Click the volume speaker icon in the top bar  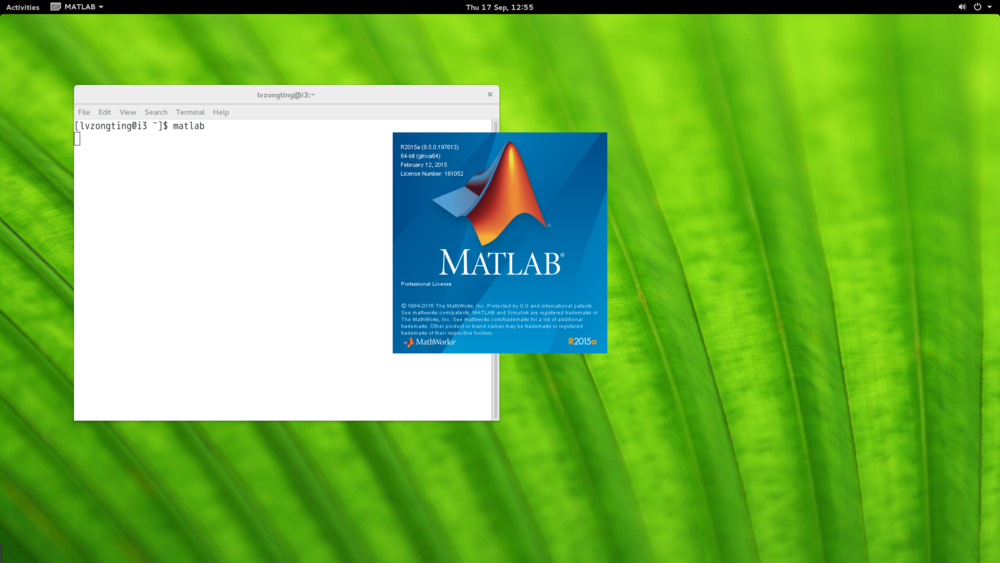[x=962, y=7]
